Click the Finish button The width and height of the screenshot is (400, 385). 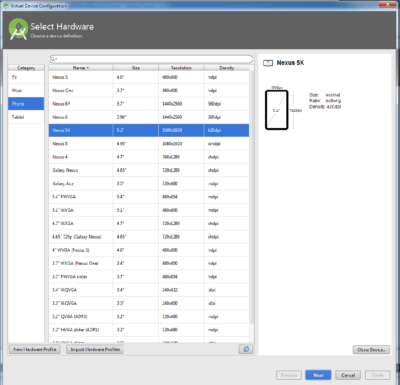(377, 375)
